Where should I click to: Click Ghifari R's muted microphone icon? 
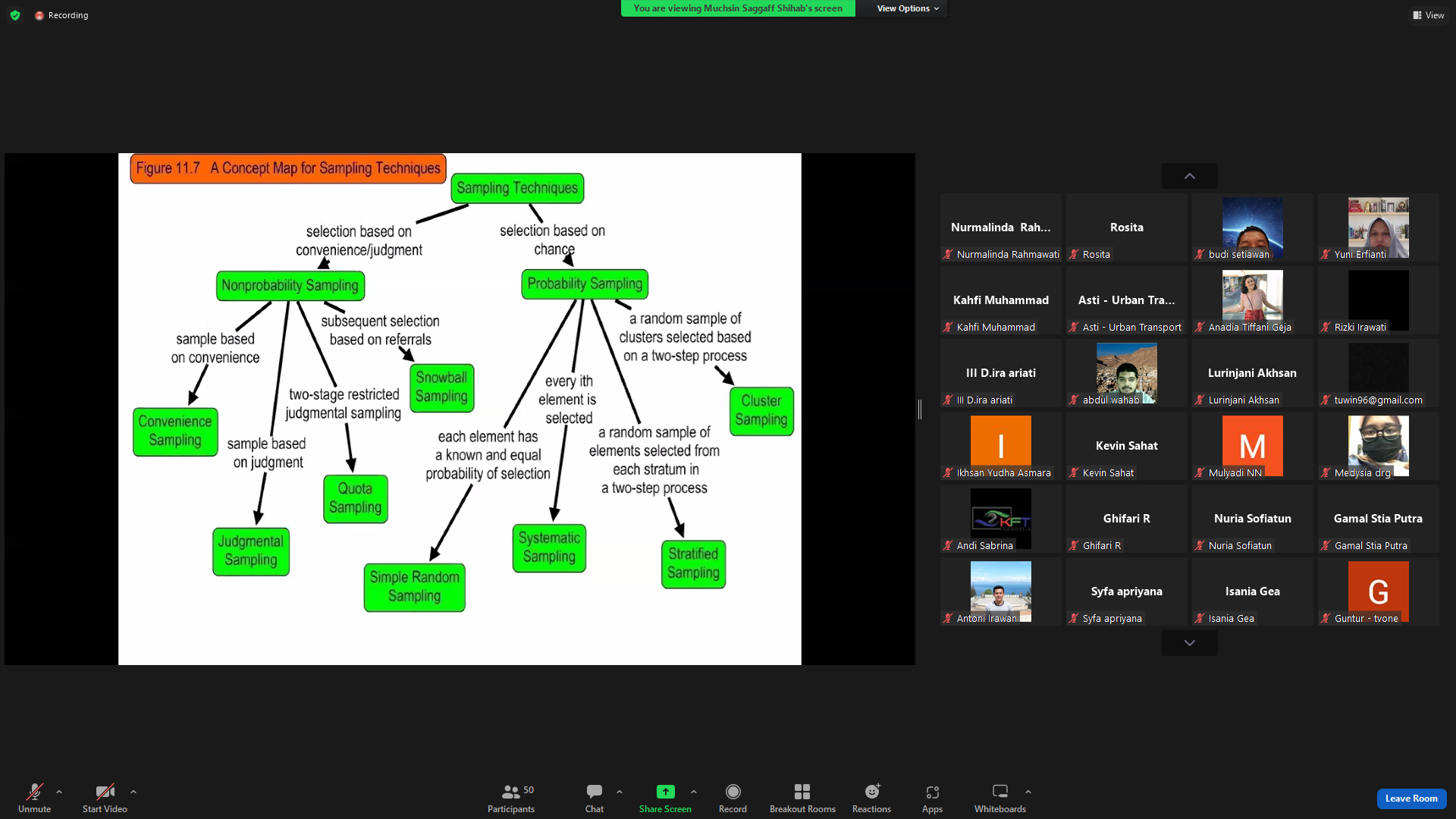pos(1074,546)
